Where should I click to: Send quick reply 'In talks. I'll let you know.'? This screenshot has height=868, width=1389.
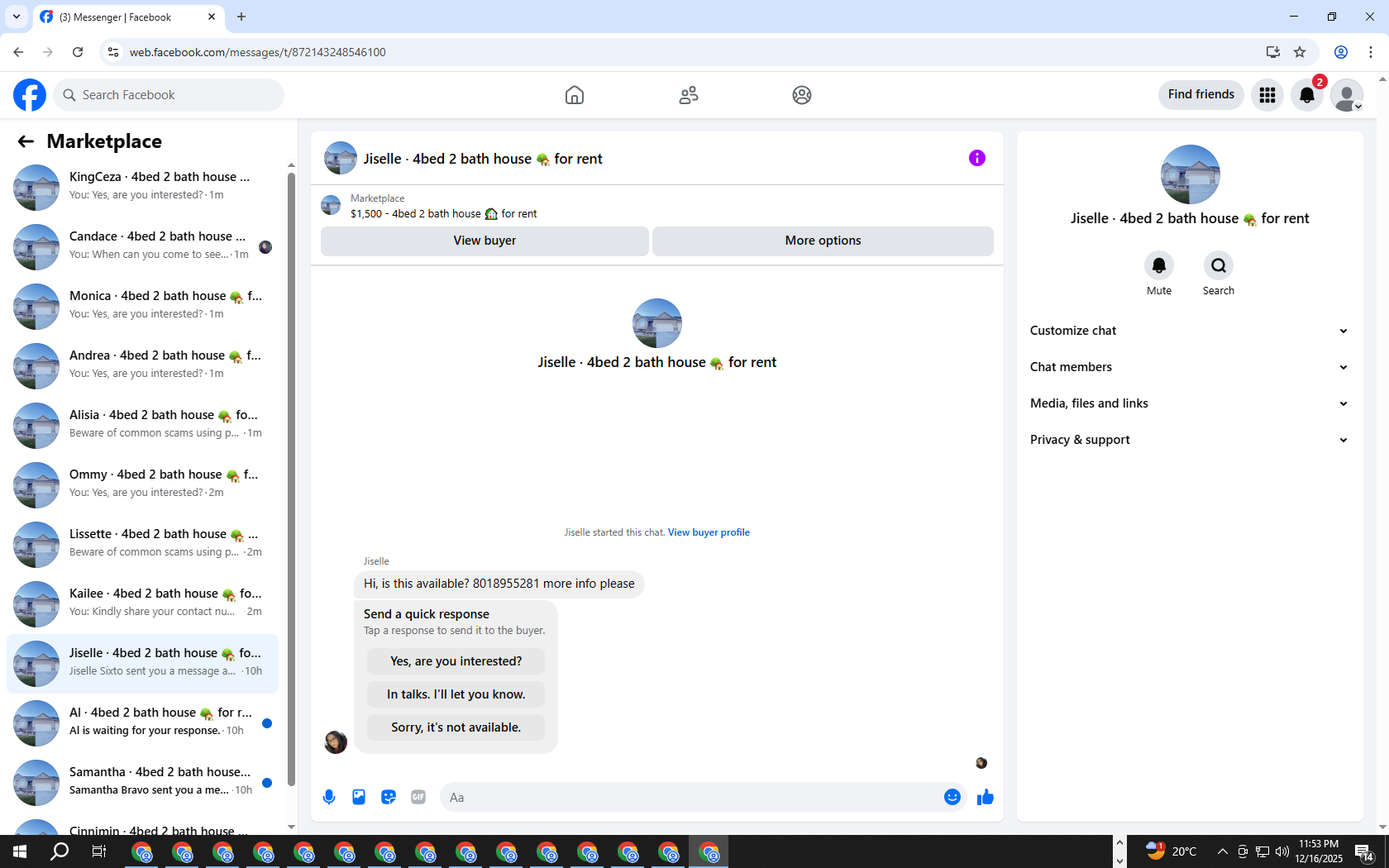point(456,694)
